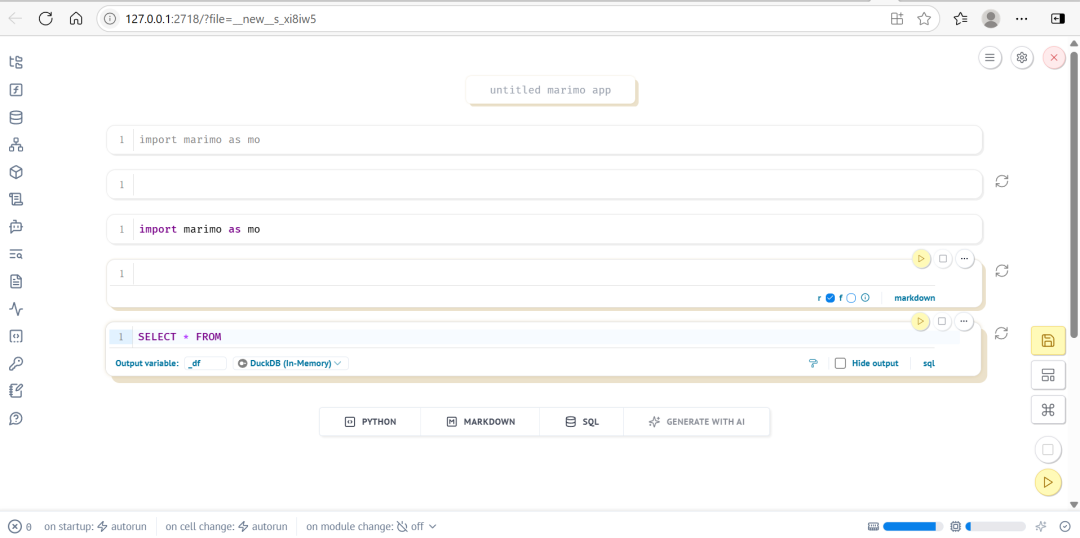This screenshot has width=1080, height=538.
Task: Toggle app view layout icon below save
Action: (x=1048, y=375)
